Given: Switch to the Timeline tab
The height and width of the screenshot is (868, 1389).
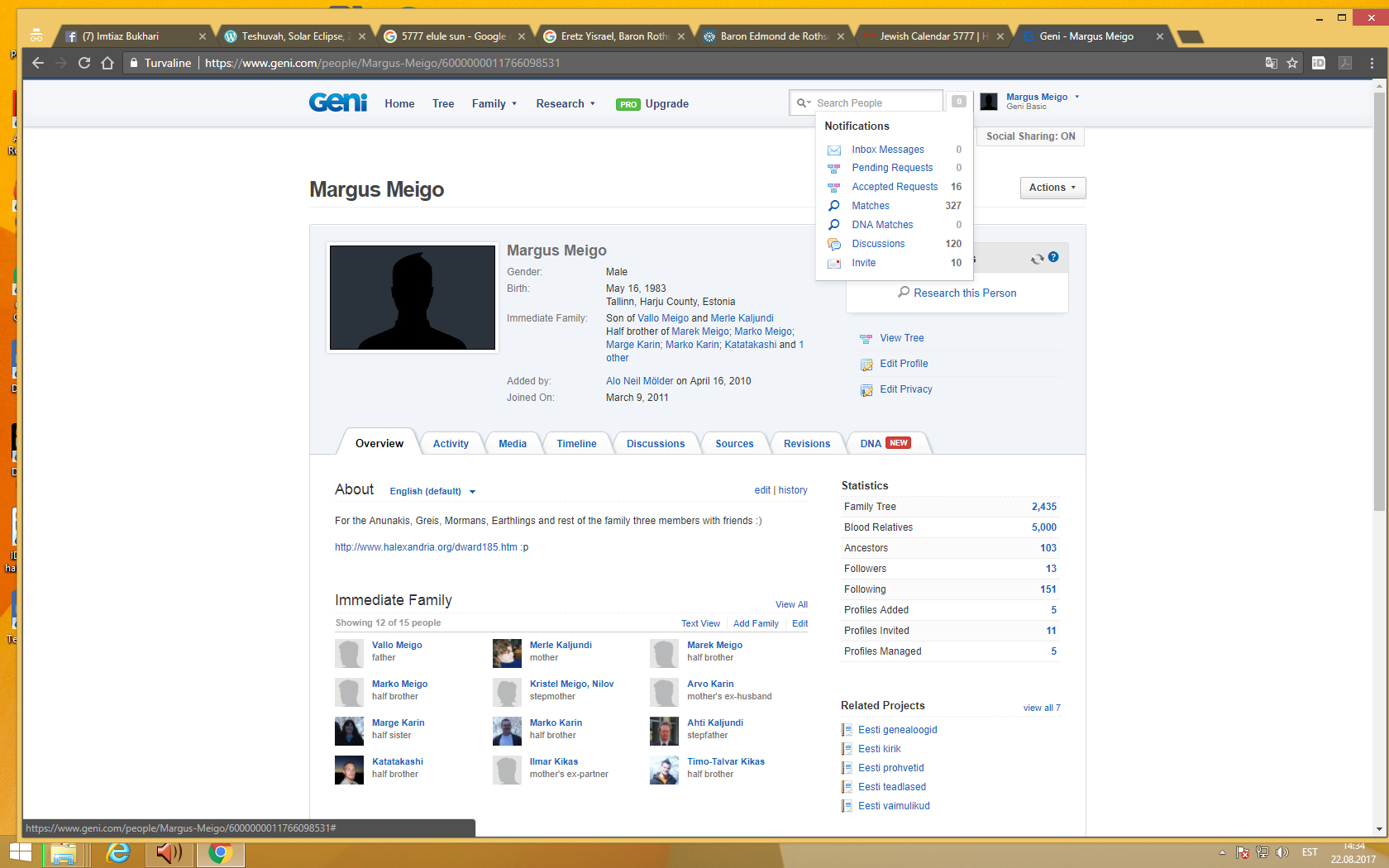Looking at the screenshot, I should (576, 444).
